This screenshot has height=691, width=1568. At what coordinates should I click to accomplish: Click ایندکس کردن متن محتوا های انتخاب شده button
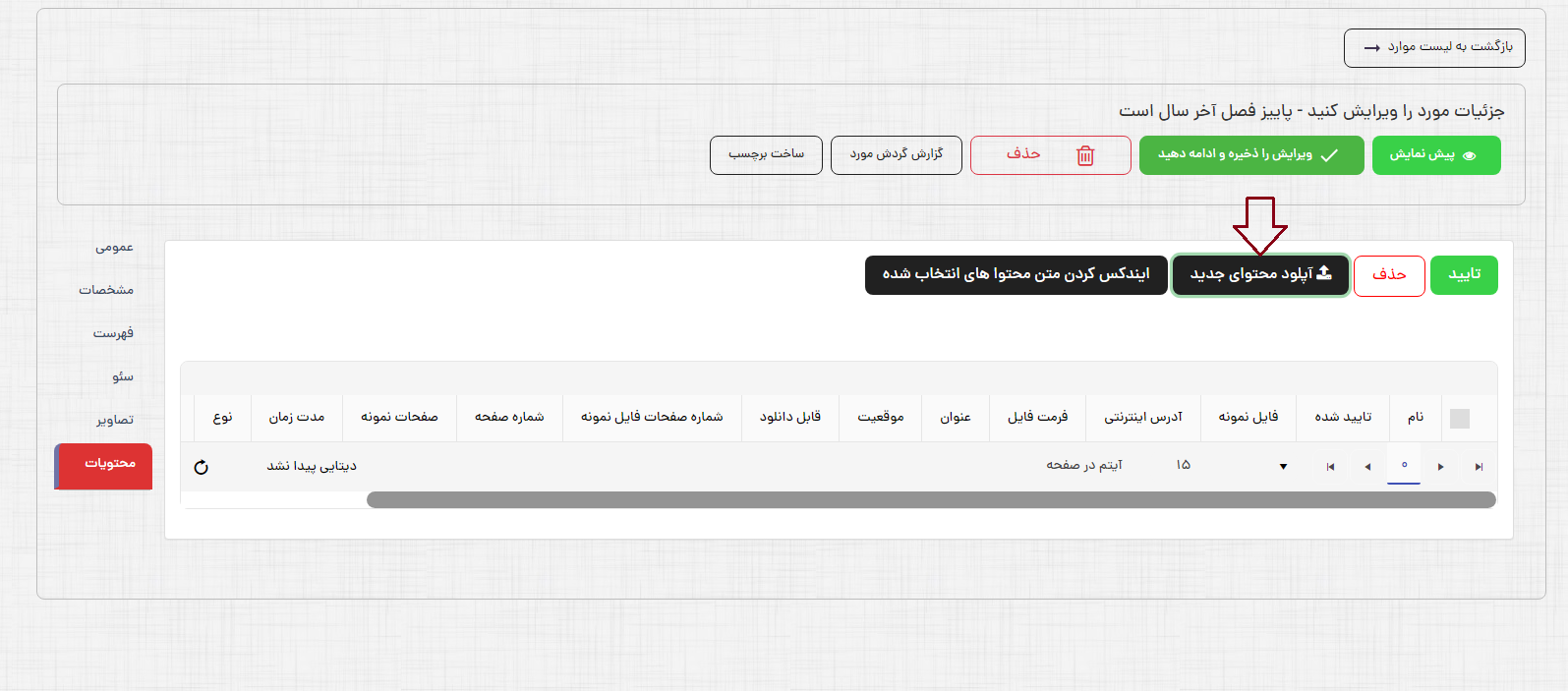tap(1016, 275)
